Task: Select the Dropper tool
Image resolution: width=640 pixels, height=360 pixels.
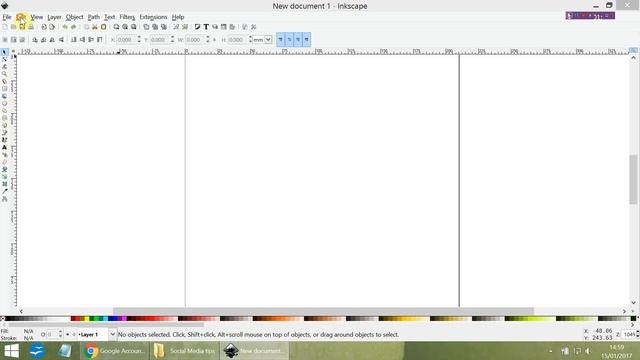Action: (4, 191)
